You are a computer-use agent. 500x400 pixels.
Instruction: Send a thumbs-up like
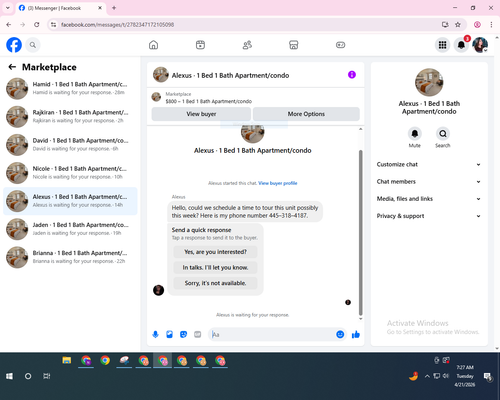pos(356,334)
